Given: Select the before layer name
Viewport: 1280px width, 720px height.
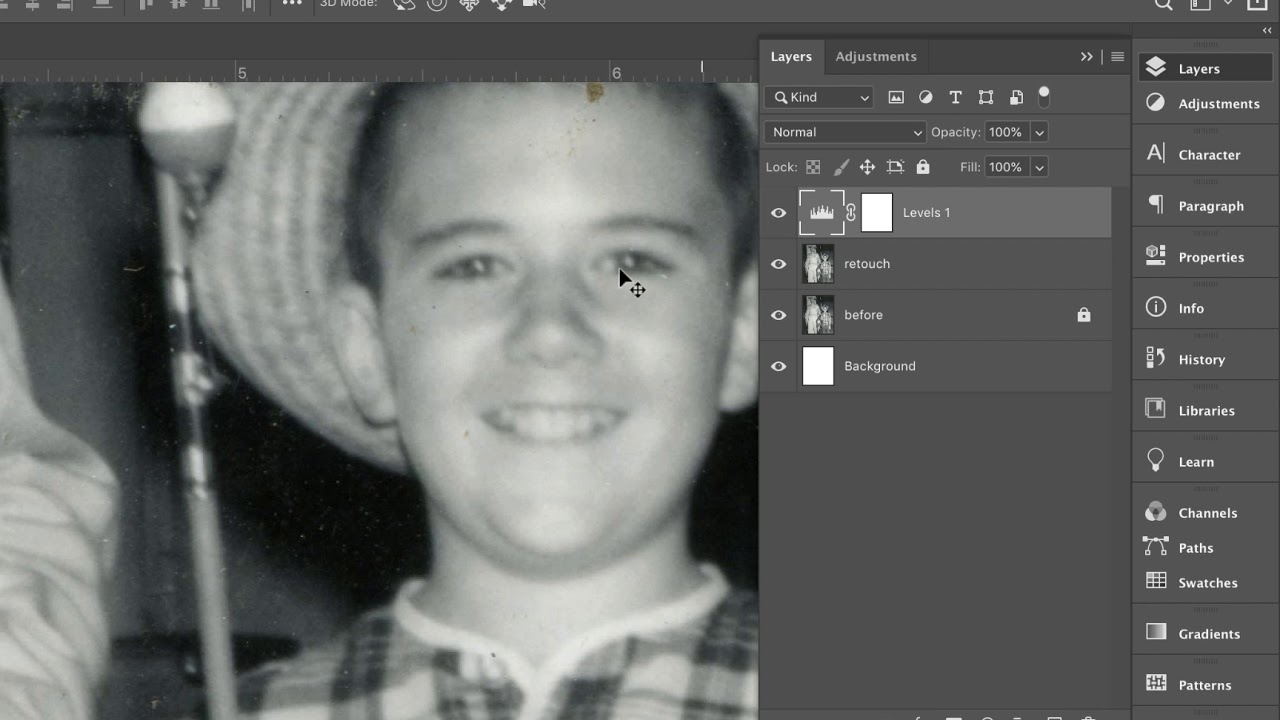Looking at the screenshot, I should pos(863,315).
